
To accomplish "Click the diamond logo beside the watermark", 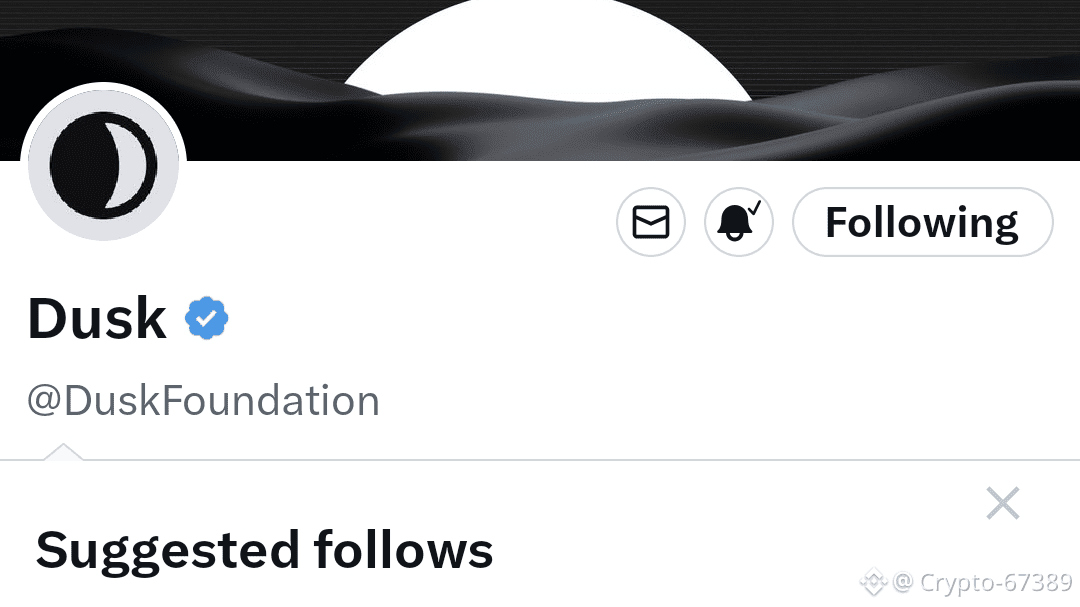I will [873, 582].
